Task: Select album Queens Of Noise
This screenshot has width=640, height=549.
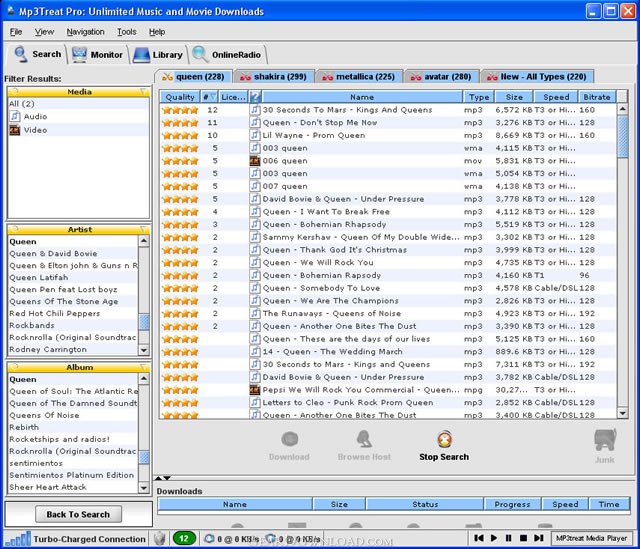Action: [73, 415]
